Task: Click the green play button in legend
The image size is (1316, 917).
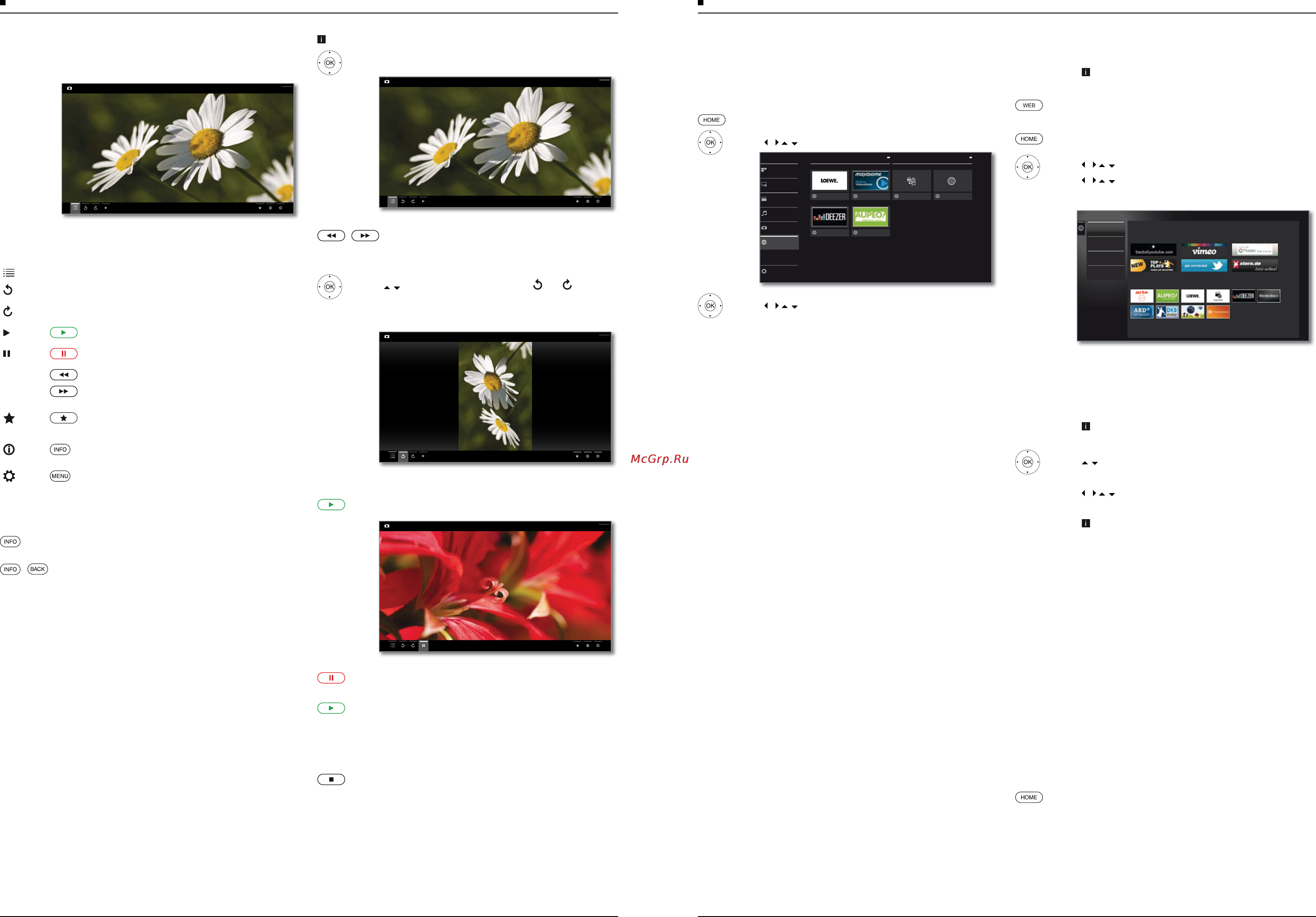Action: (x=64, y=332)
